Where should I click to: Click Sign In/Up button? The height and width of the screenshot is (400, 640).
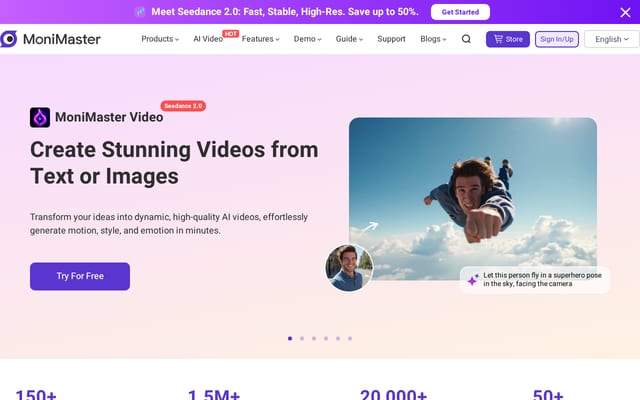click(x=557, y=39)
